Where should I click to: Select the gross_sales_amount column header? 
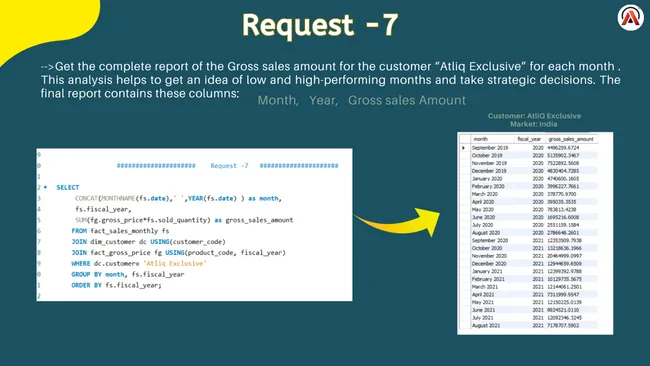pyautogui.click(x=571, y=139)
